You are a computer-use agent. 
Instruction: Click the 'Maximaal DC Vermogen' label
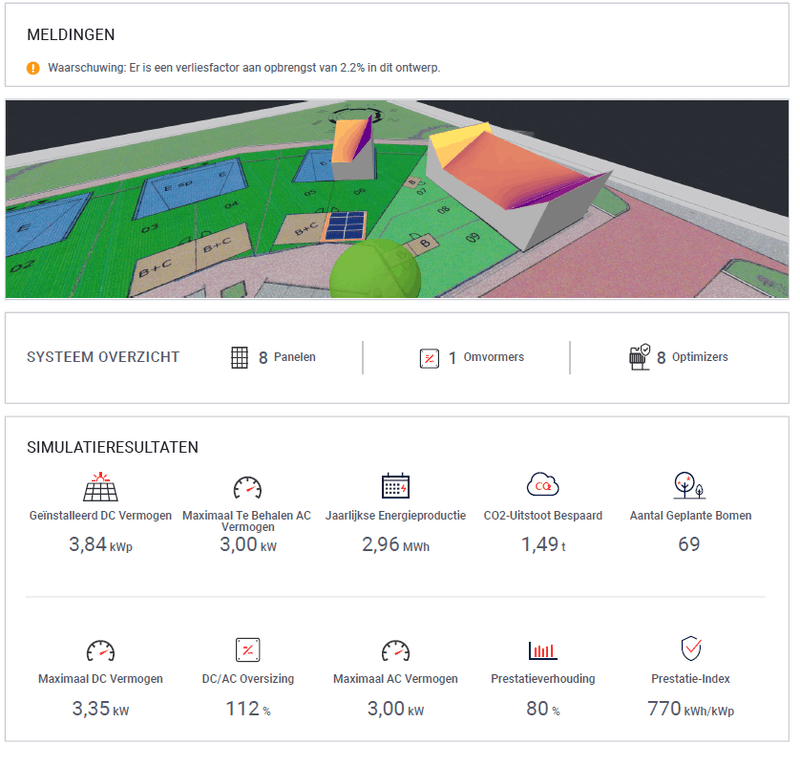tap(101, 679)
